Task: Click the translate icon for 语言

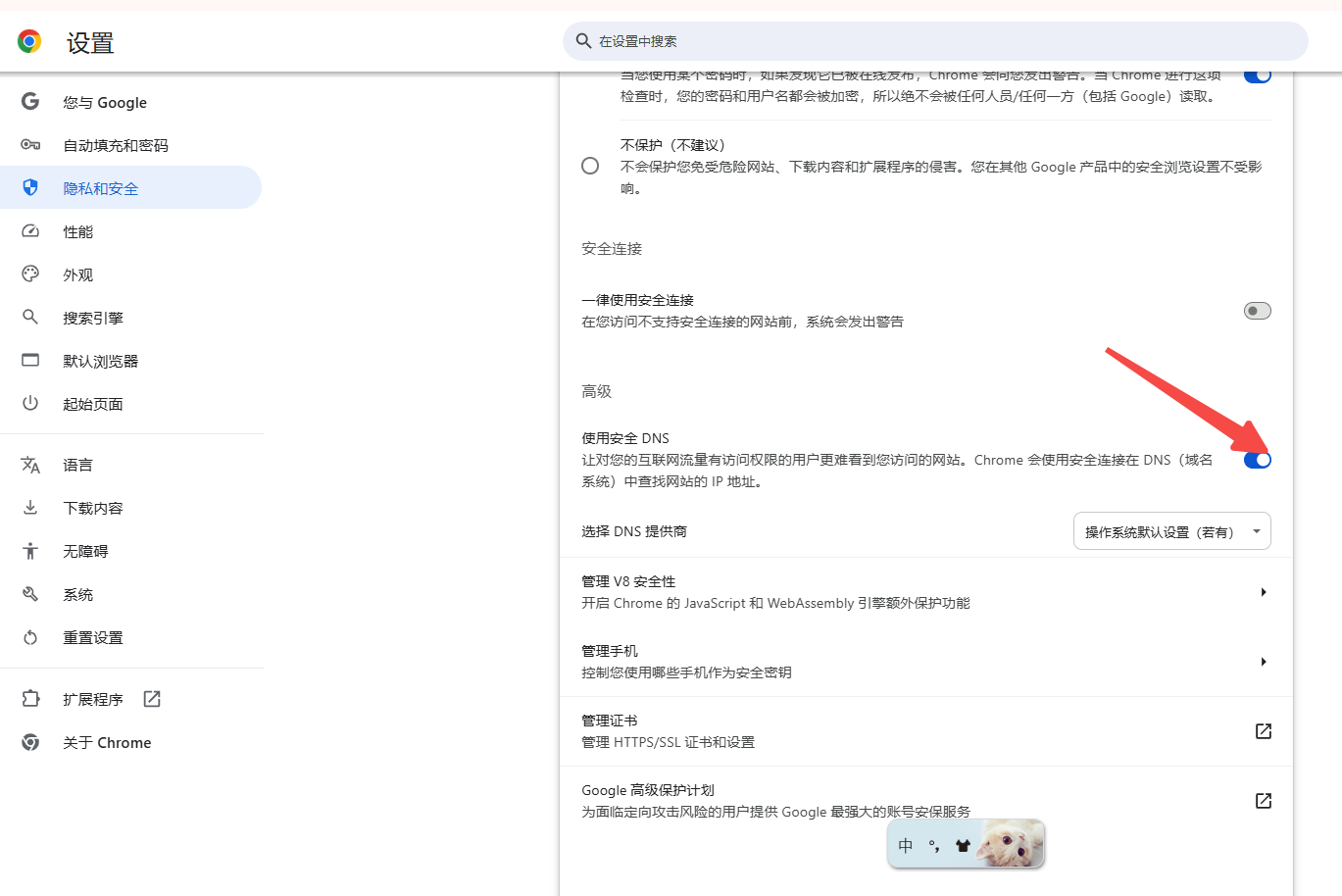Action: [30, 465]
